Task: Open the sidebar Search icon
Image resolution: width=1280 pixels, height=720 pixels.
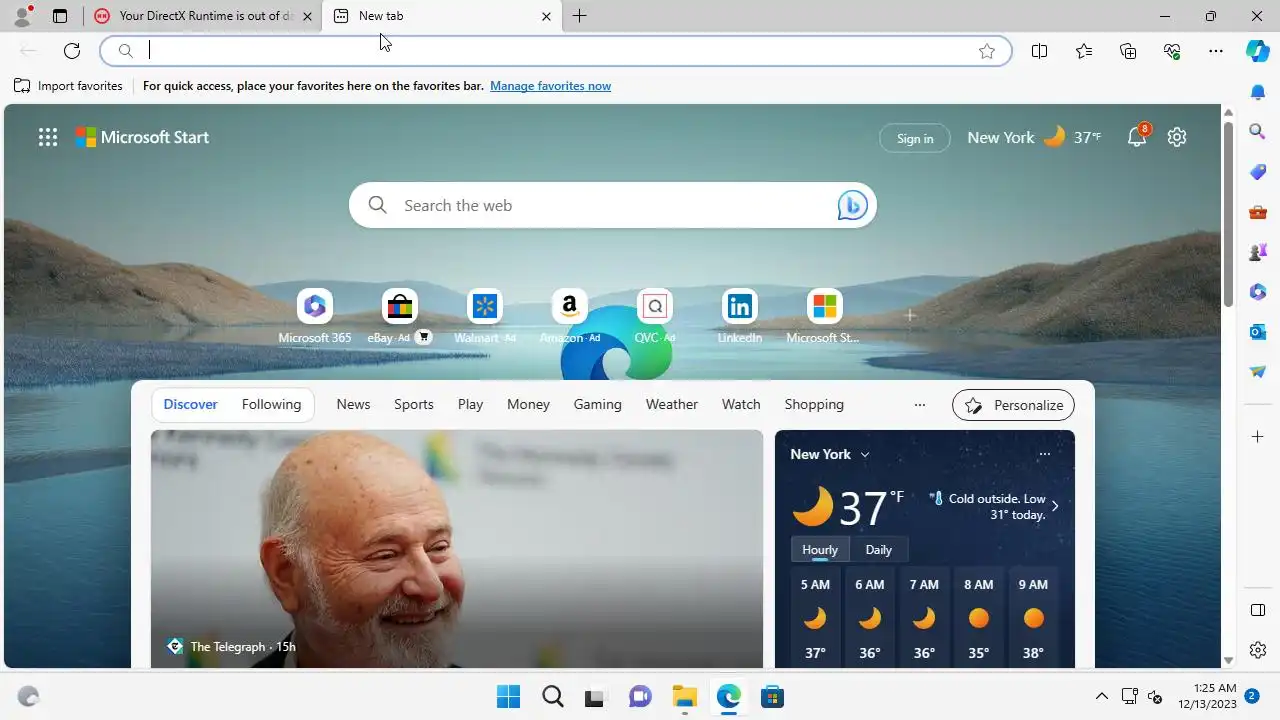Action: 1258,131
